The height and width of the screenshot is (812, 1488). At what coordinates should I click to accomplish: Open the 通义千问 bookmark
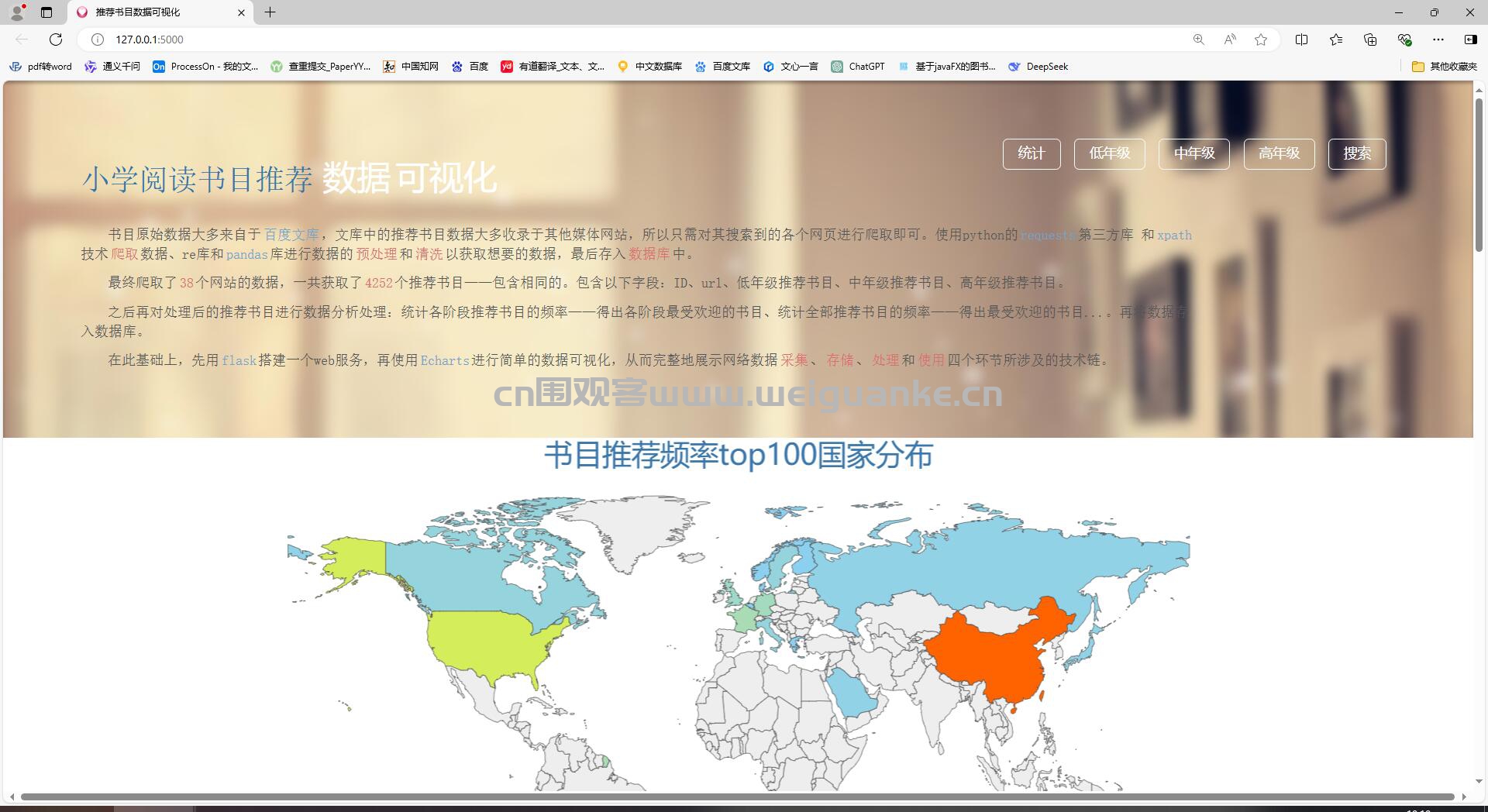coord(112,67)
